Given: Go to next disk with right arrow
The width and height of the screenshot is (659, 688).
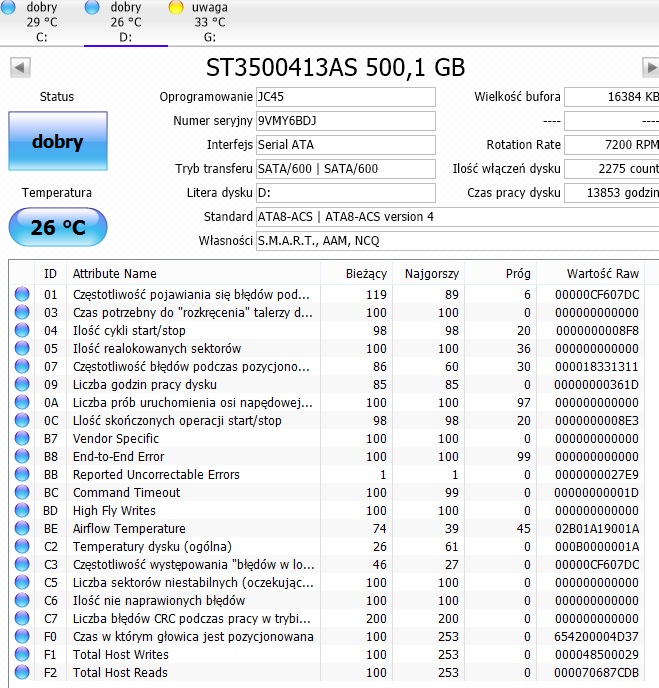Looking at the screenshot, I should click(651, 68).
